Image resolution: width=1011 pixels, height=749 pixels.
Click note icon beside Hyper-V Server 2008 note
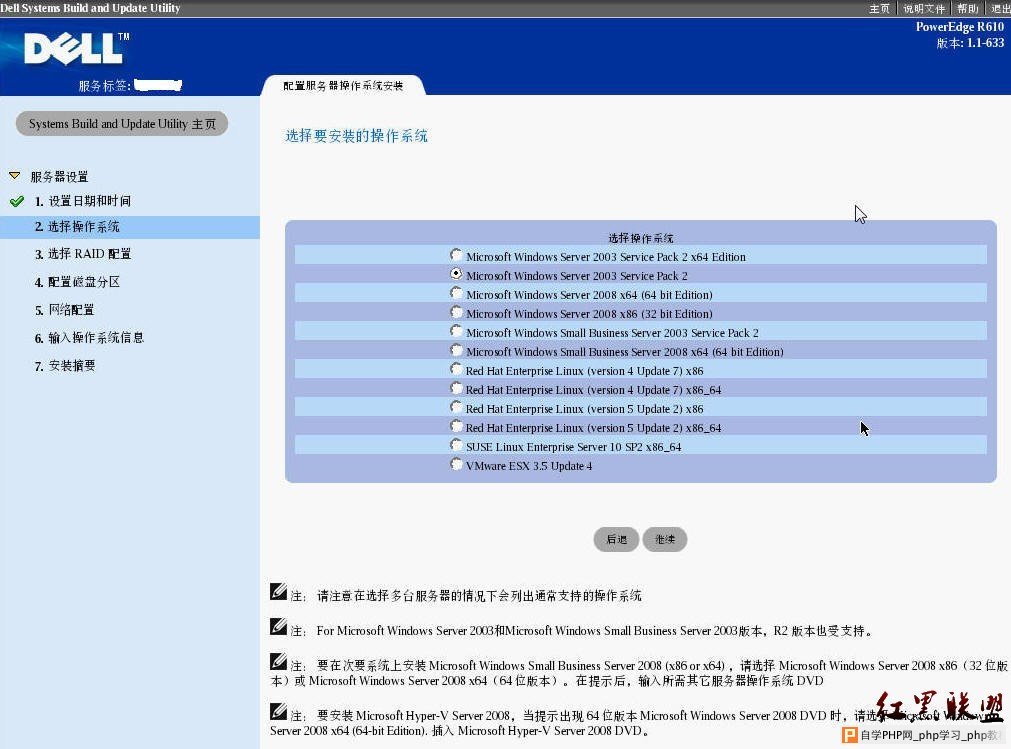[x=279, y=712]
